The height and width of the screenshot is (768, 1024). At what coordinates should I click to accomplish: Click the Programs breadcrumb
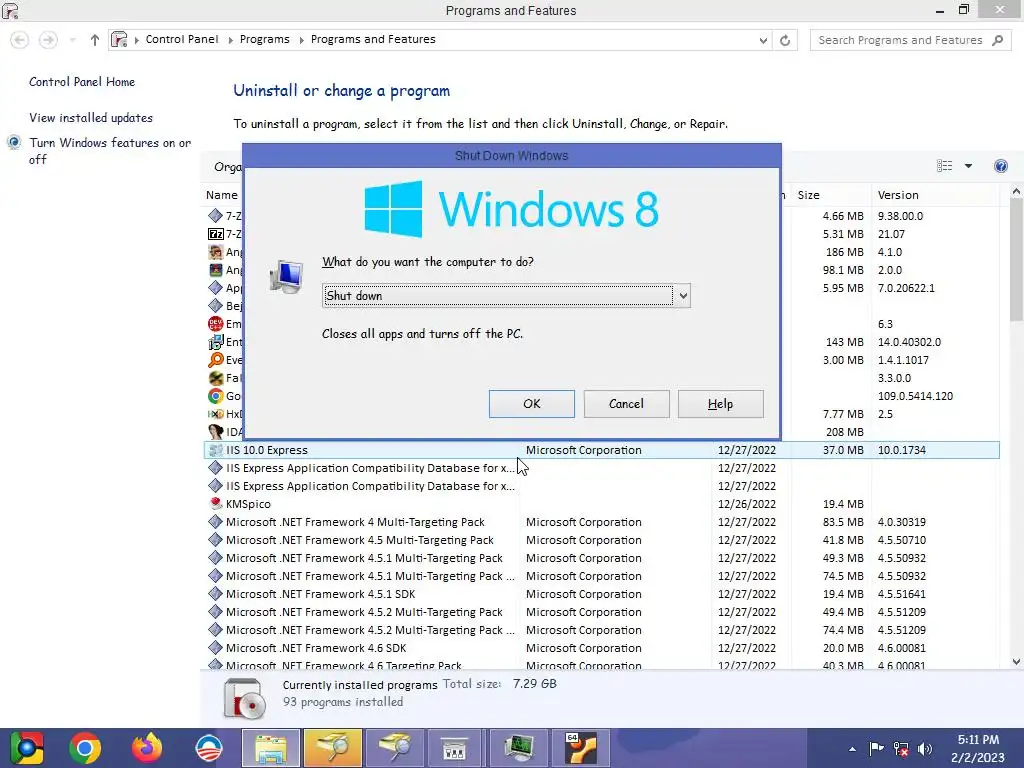(264, 39)
